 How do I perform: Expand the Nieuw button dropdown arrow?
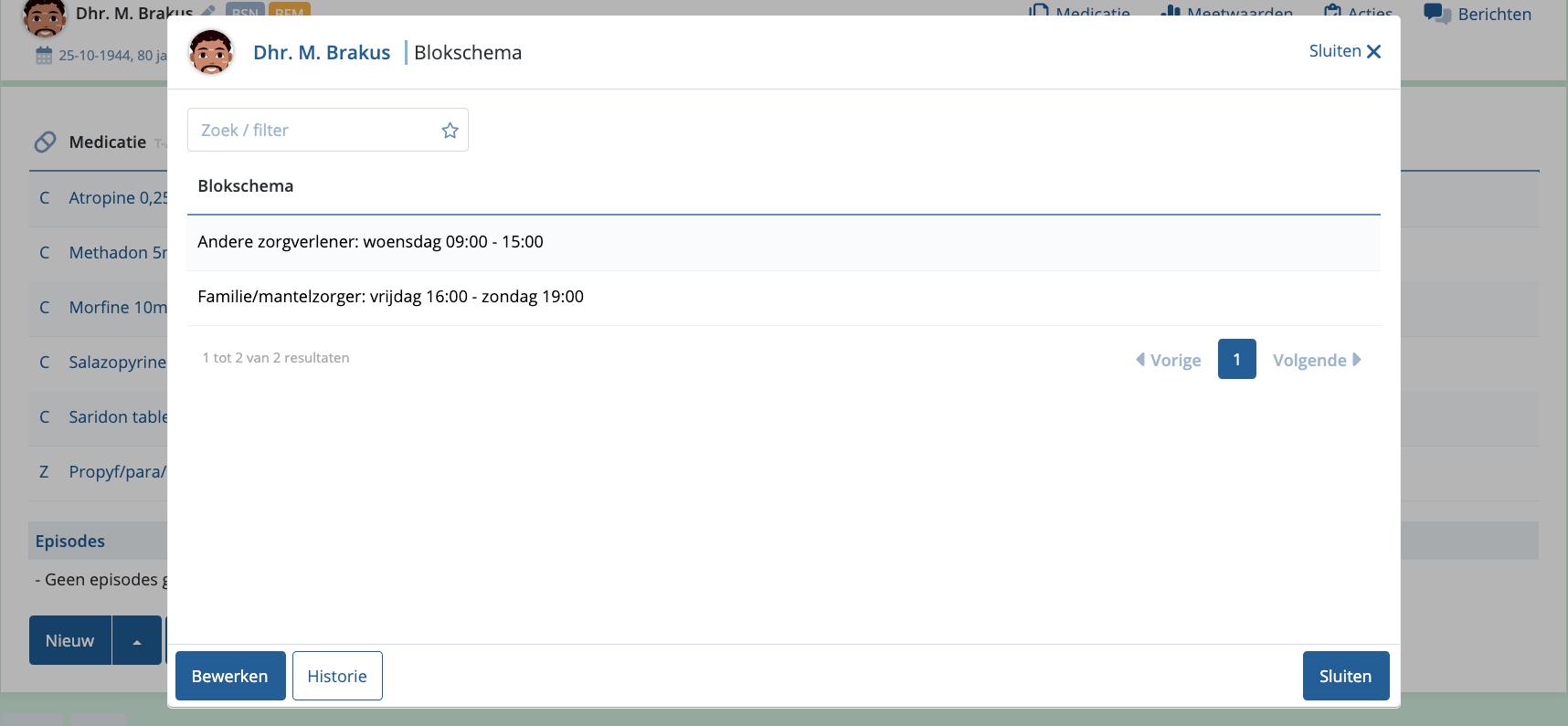pos(137,641)
